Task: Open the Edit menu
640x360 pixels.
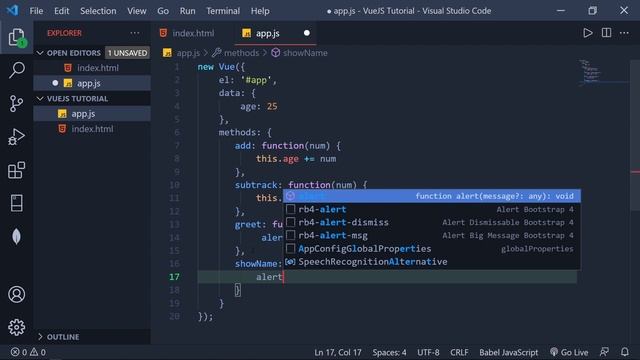Action: [62, 11]
